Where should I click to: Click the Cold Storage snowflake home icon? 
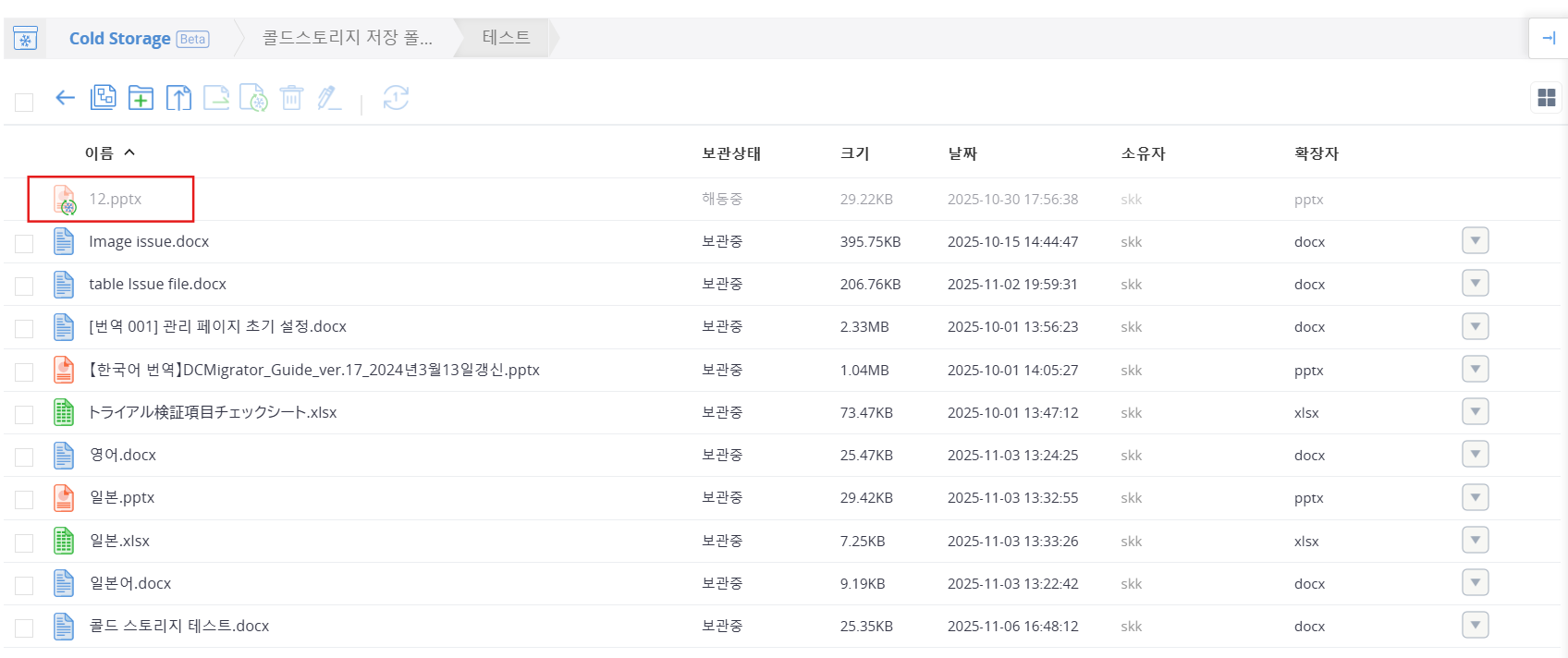click(26, 39)
